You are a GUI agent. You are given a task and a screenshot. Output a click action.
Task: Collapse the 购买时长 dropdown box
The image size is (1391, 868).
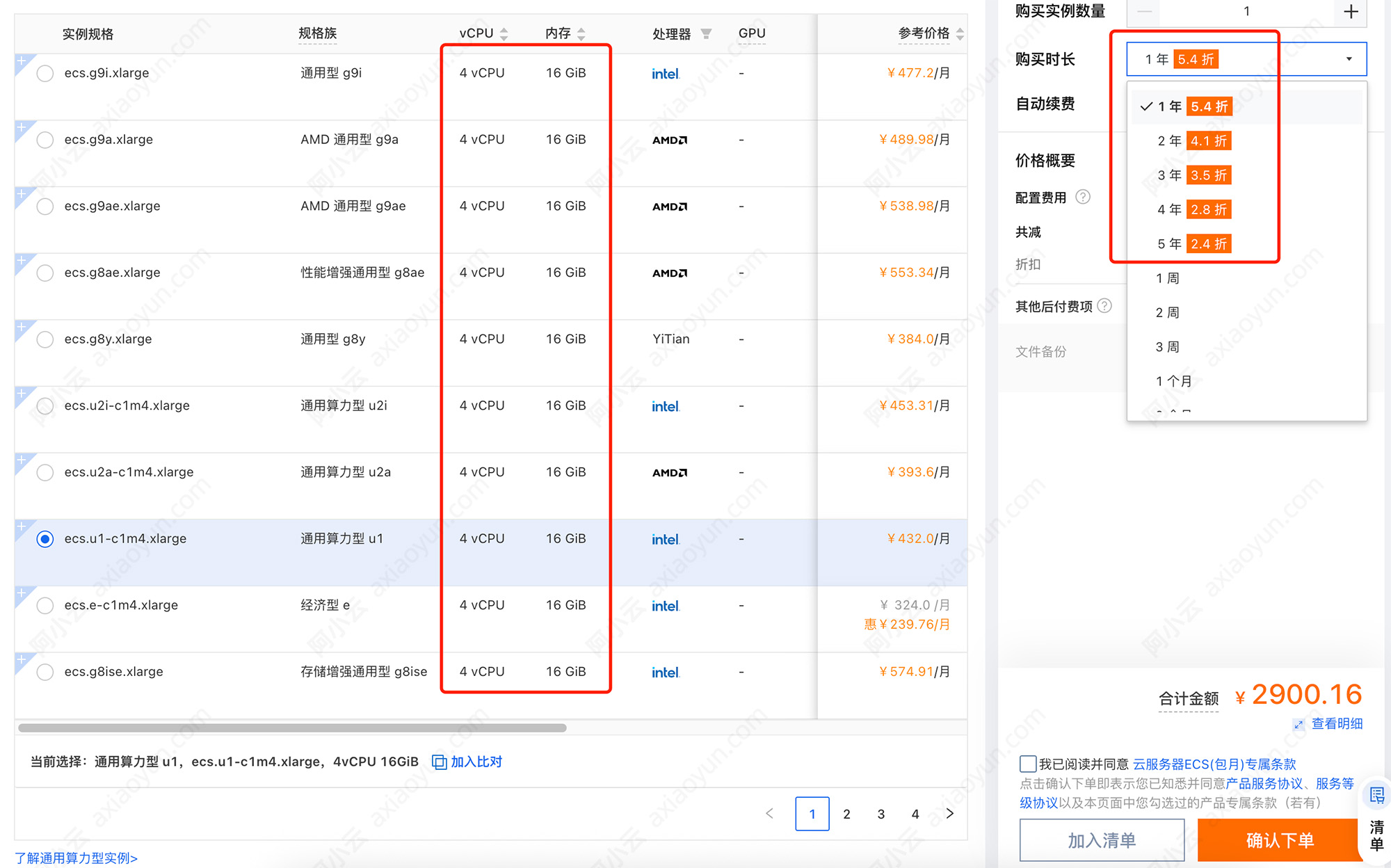tap(1246, 59)
